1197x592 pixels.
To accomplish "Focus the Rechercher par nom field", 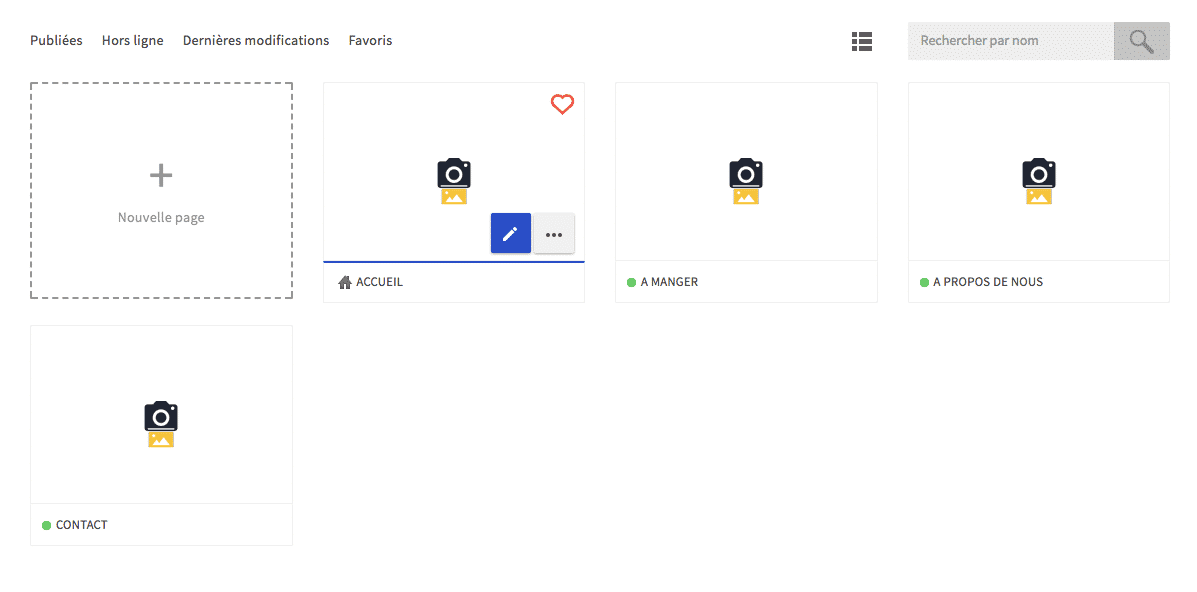I will tap(1010, 41).
